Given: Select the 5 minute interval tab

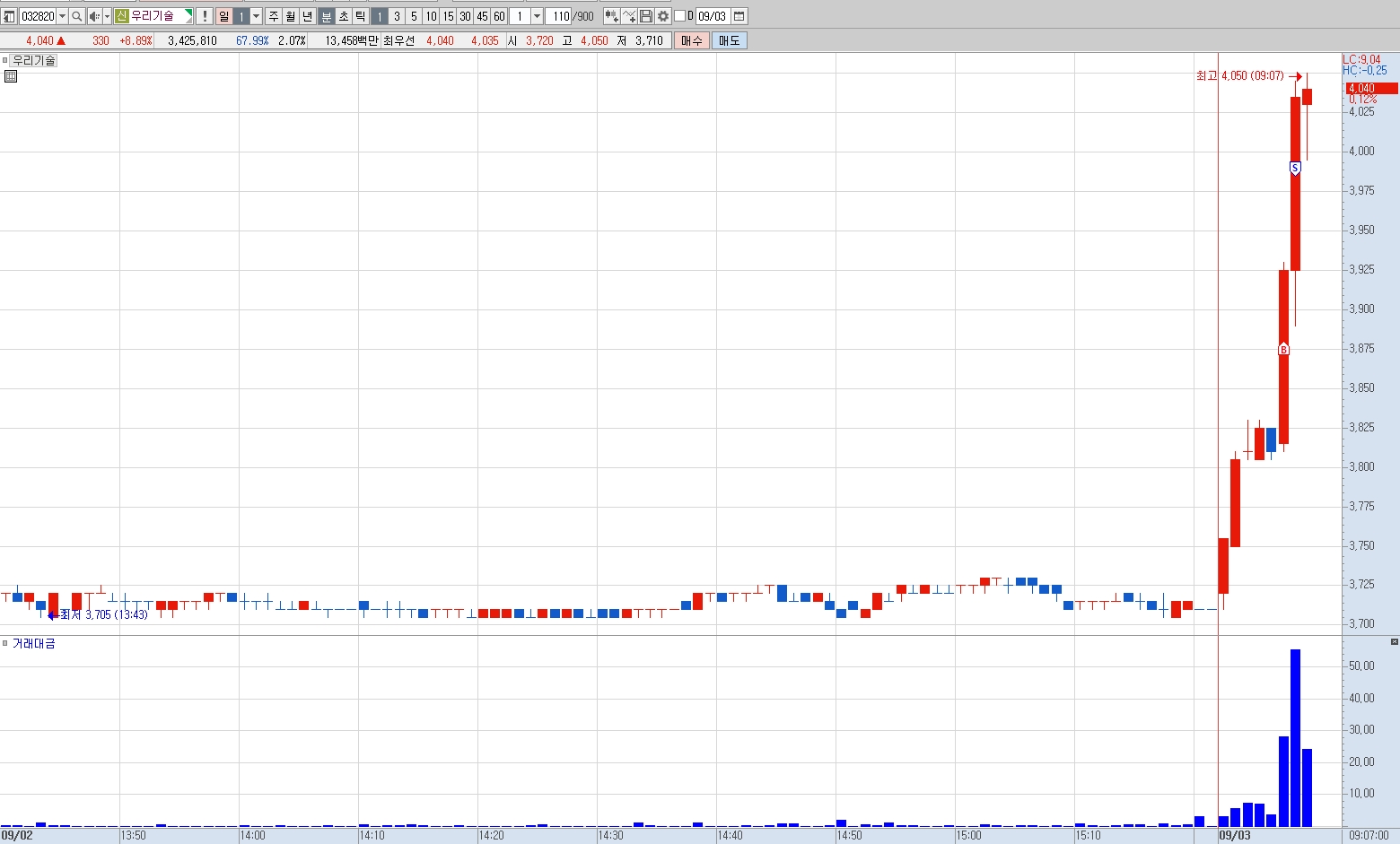Looking at the screenshot, I should (414, 16).
